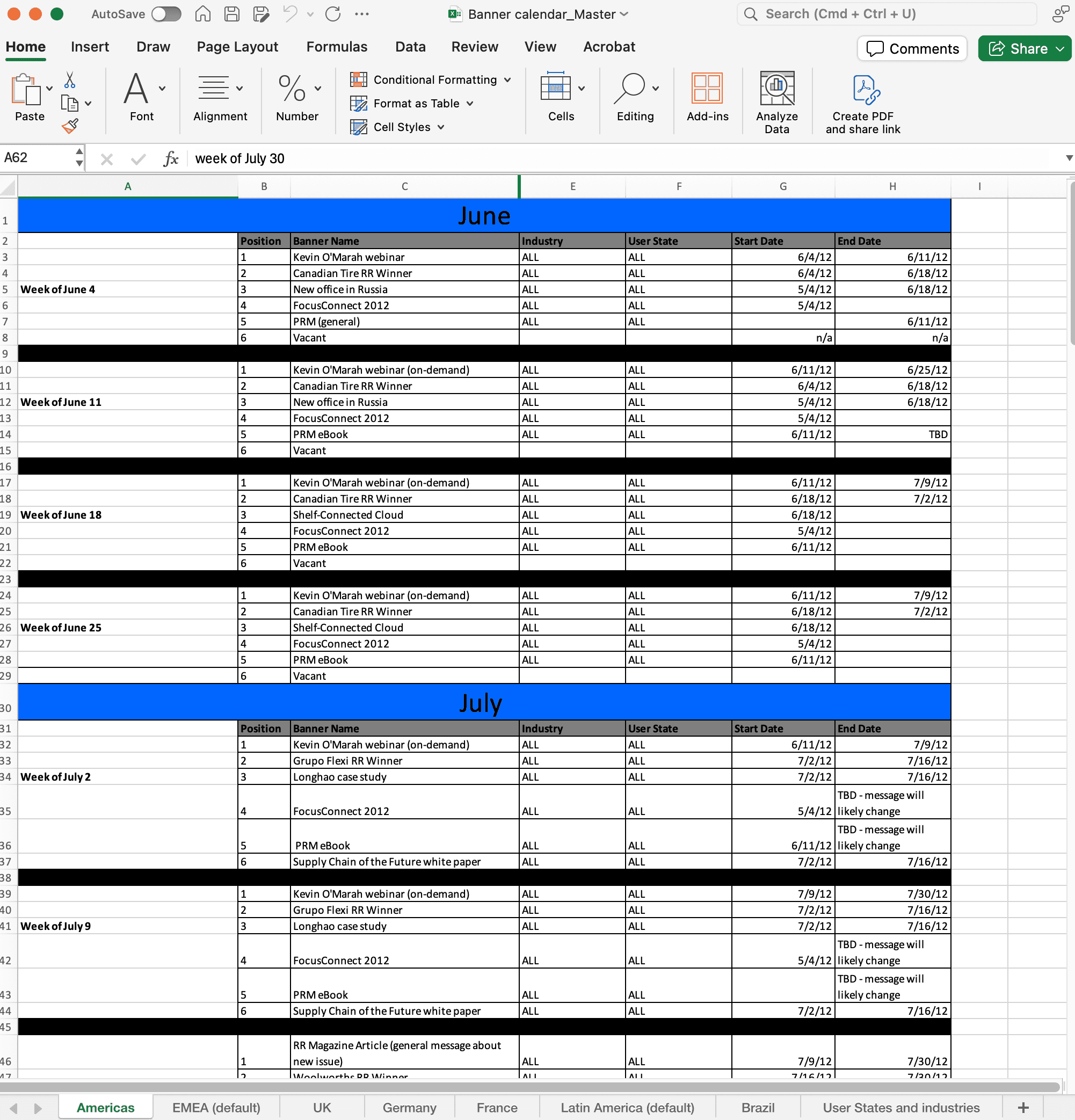The image size is (1075, 1120).
Task: Open the Number format group
Action: 297,96
